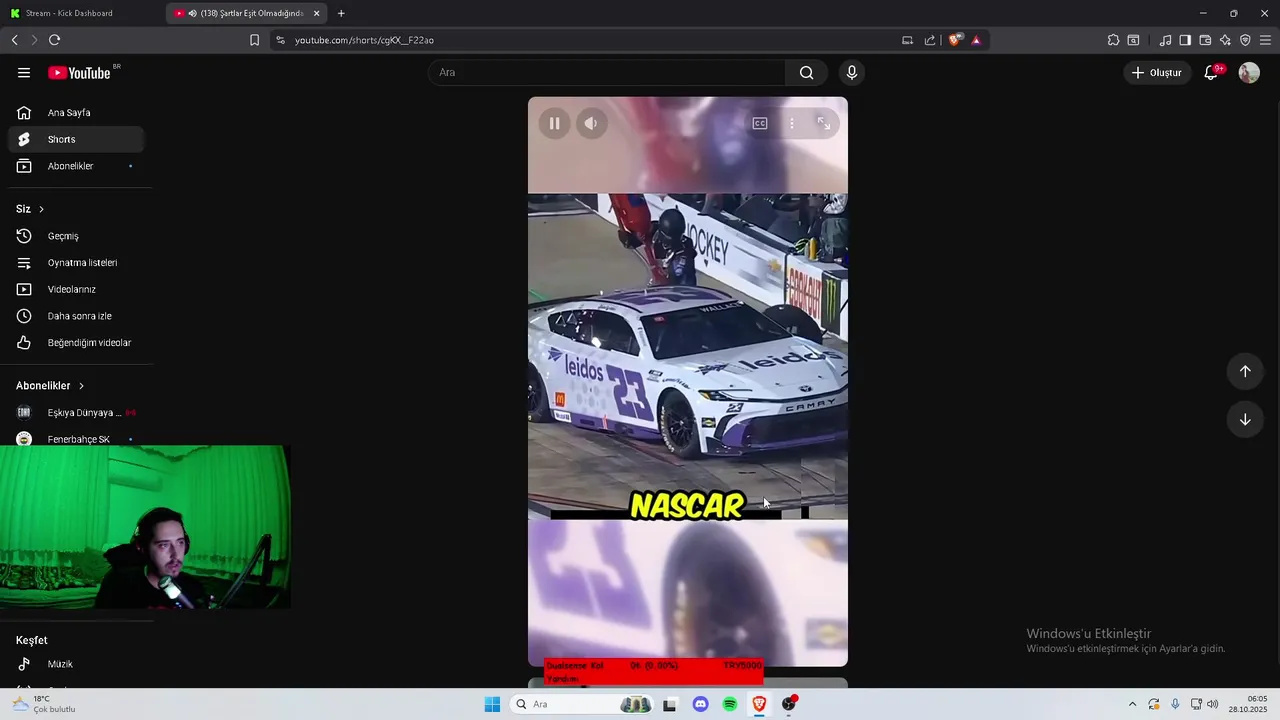Open taskbar volume speaker control
This screenshot has height=720, width=1280.
(1213, 704)
